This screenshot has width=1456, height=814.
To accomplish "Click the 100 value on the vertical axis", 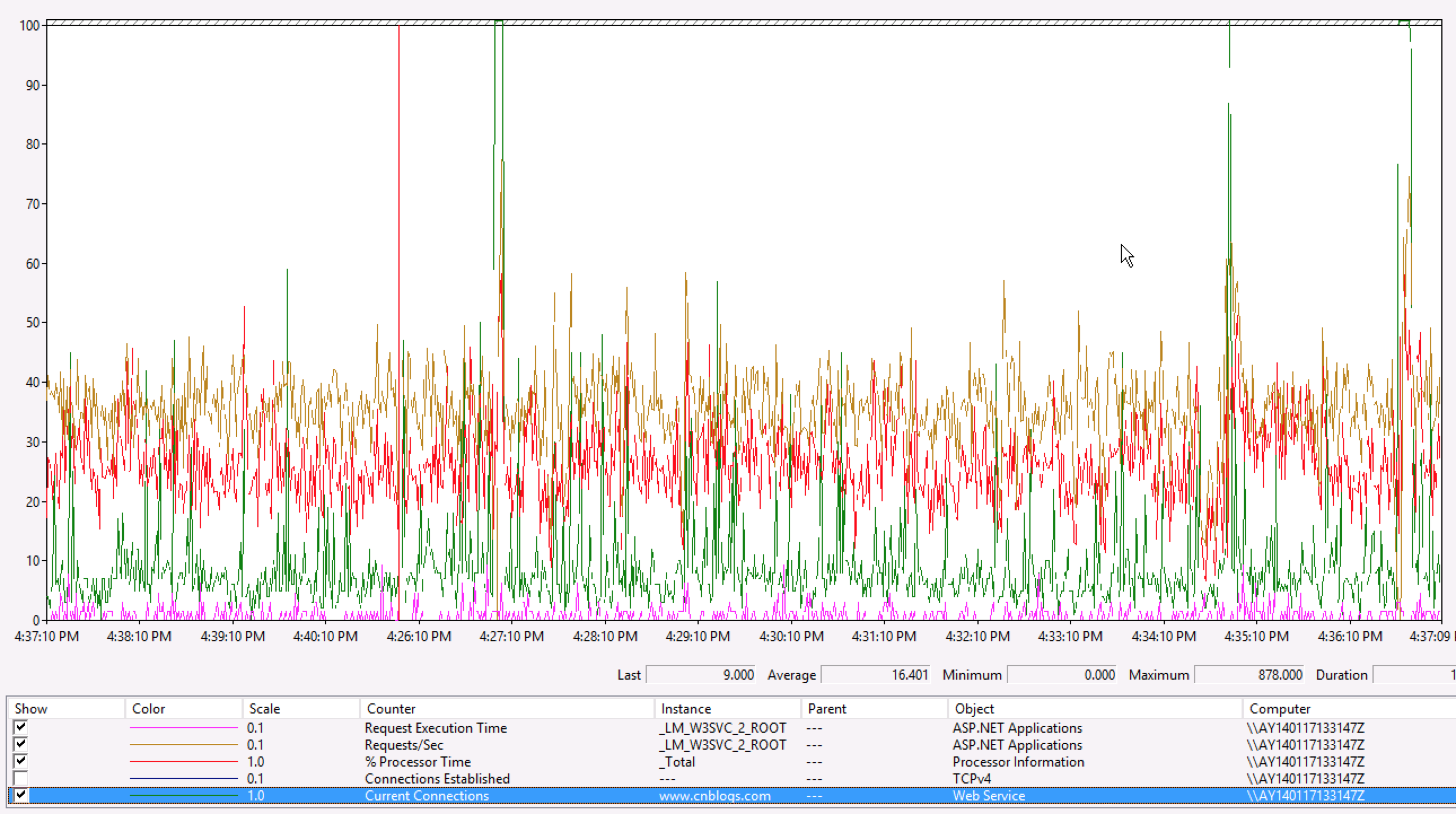I will click(29, 25).
